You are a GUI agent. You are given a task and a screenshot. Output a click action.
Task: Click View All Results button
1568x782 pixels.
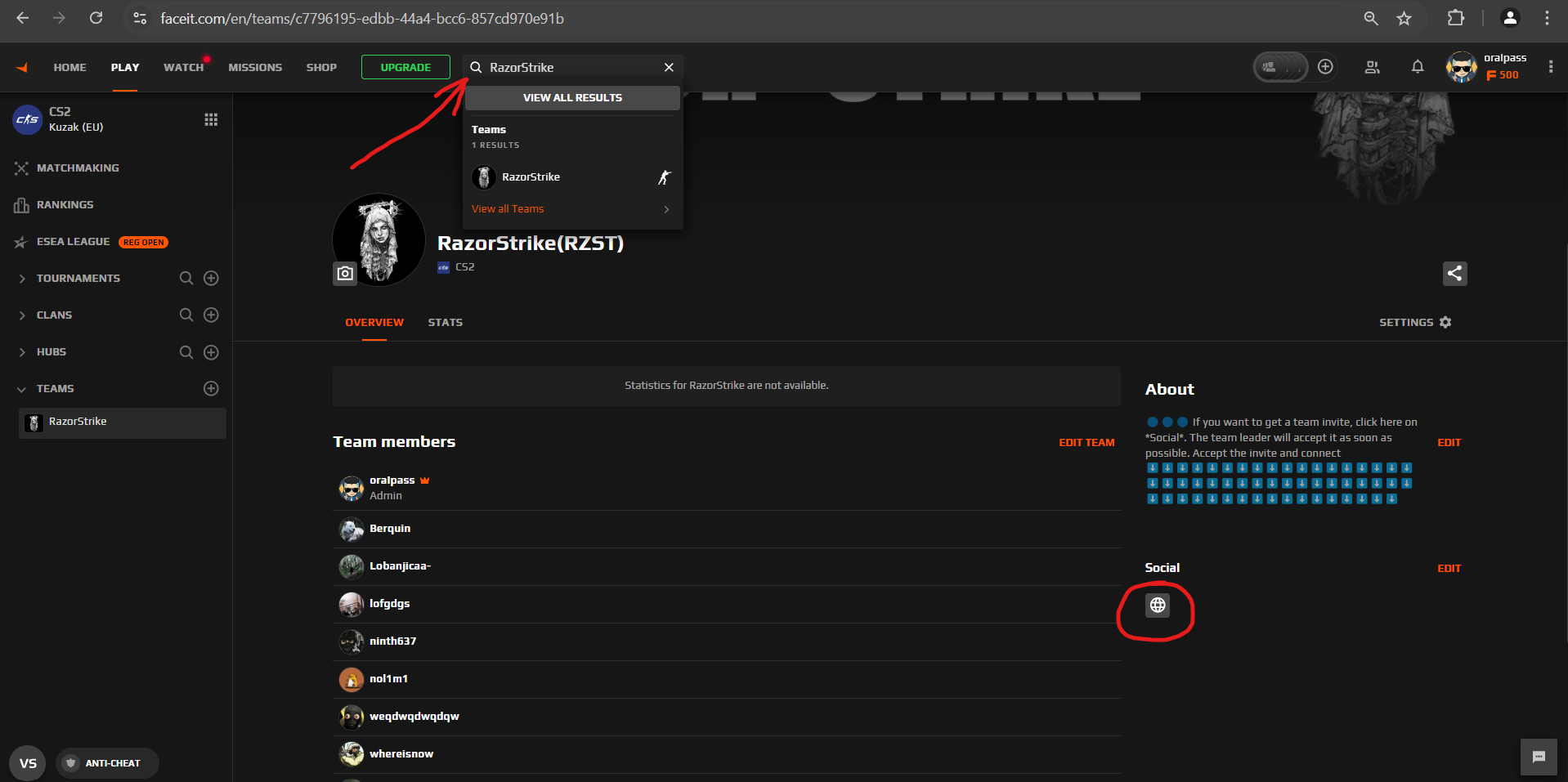point(572,98)
